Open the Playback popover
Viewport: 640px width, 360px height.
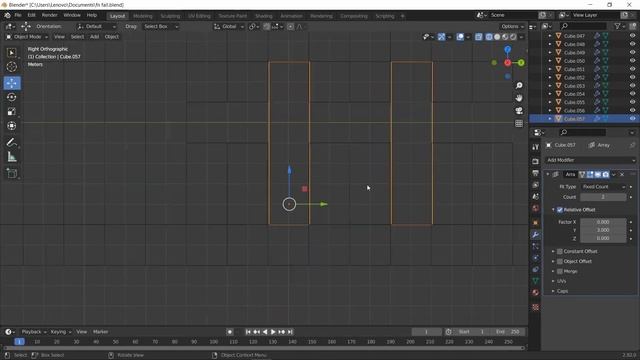[33, 332]
